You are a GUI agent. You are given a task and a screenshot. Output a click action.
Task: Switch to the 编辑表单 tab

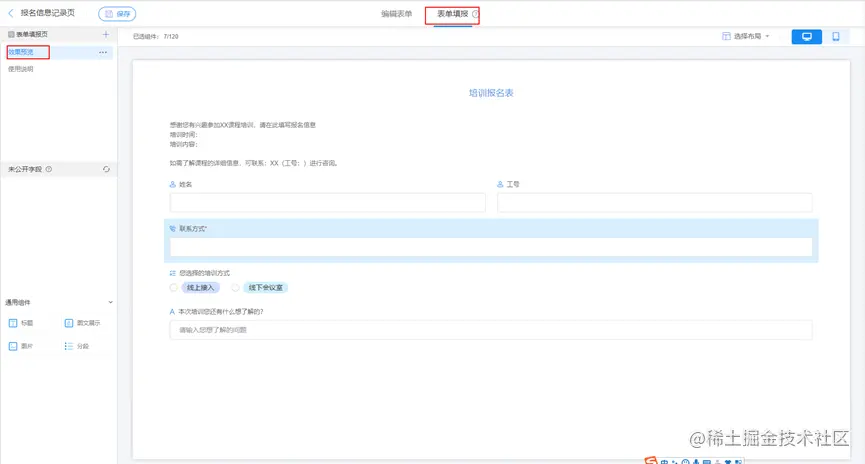click(396, 14)
